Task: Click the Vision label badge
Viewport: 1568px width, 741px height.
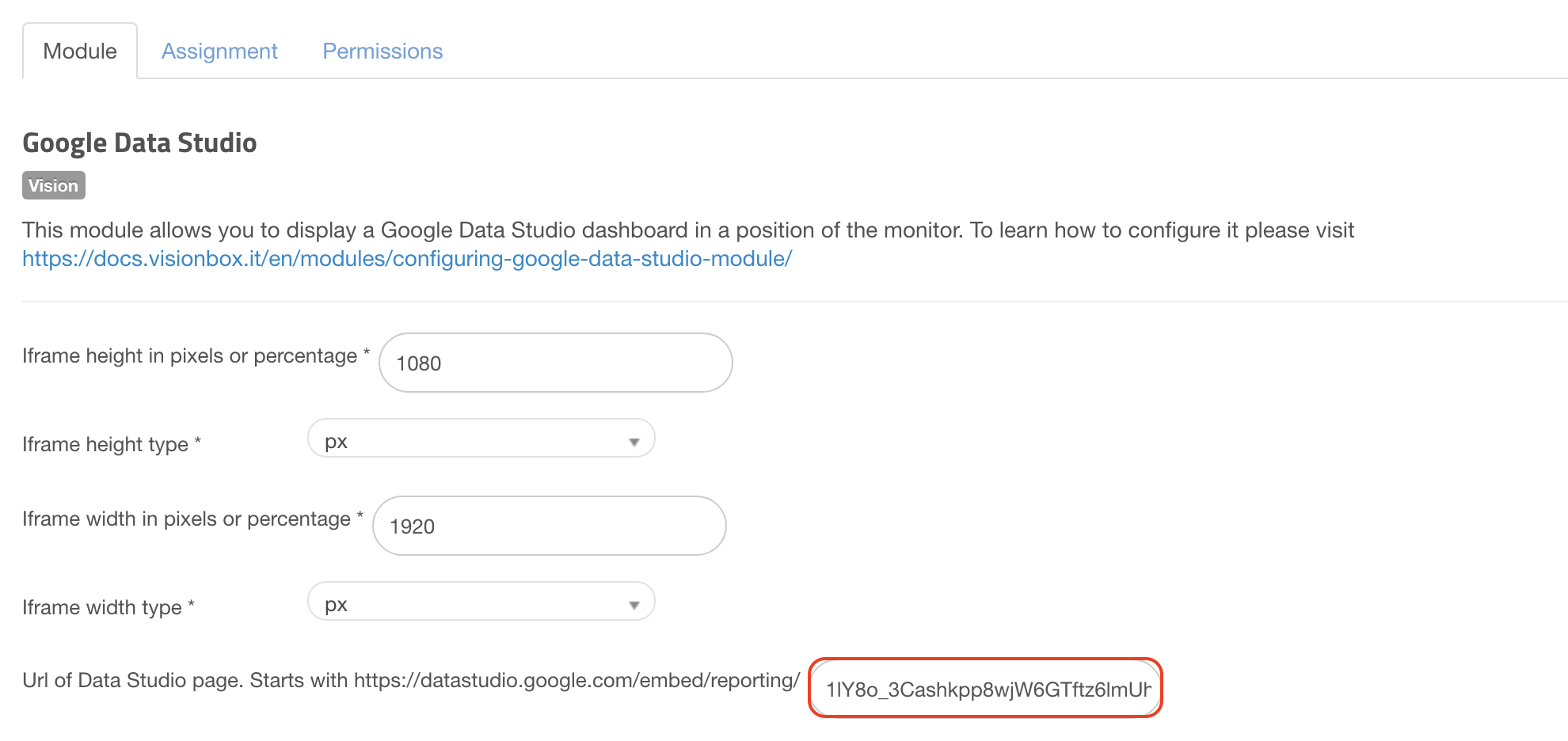Action: 53,185
